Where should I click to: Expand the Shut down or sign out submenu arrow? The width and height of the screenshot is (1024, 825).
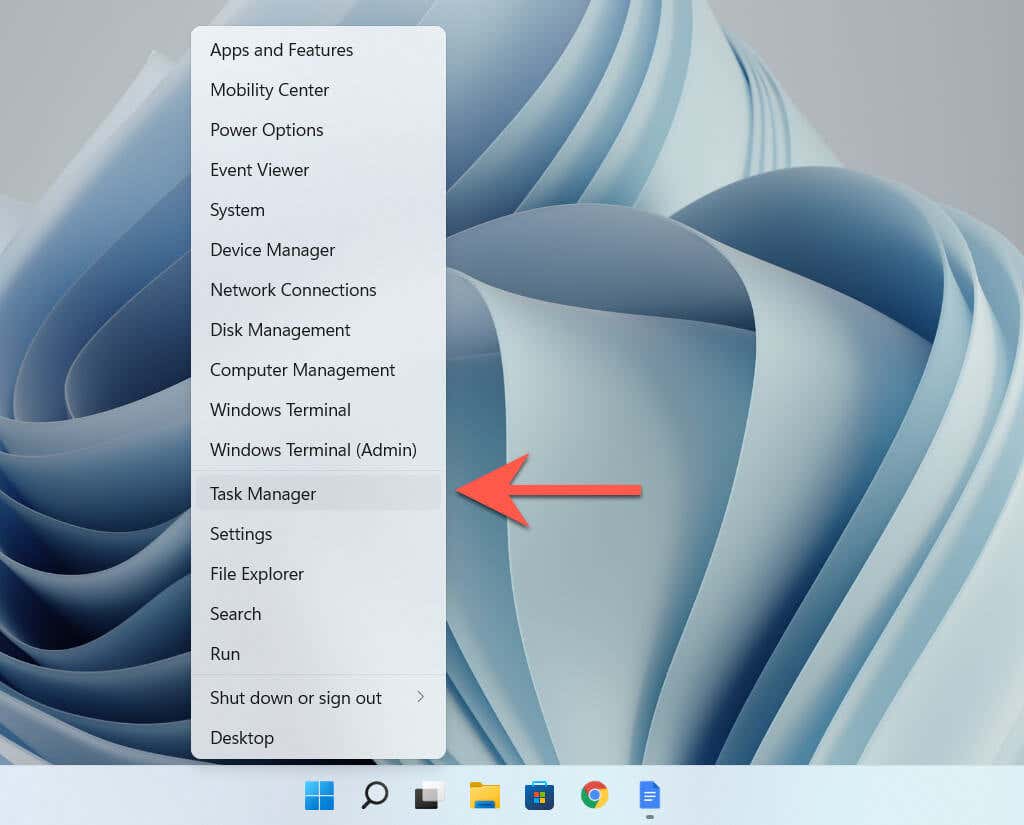click(x=421, y=697)
